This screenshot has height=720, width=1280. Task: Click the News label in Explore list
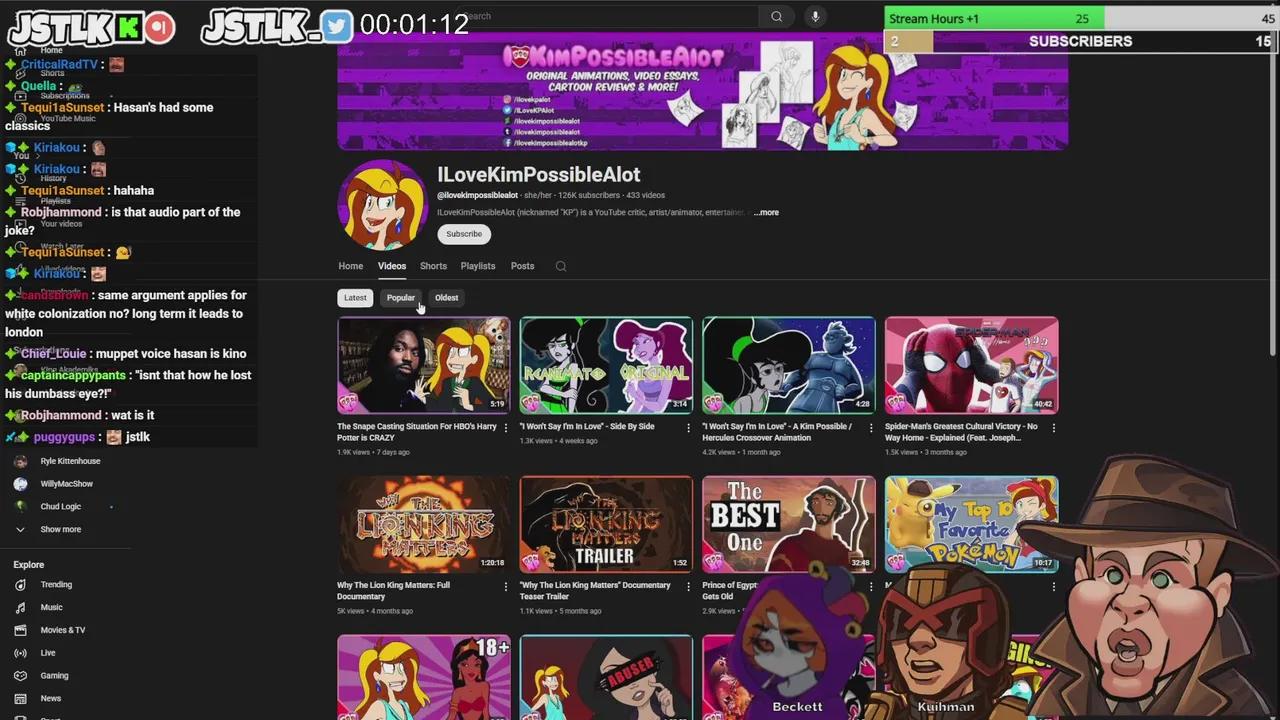pos(51,698)
